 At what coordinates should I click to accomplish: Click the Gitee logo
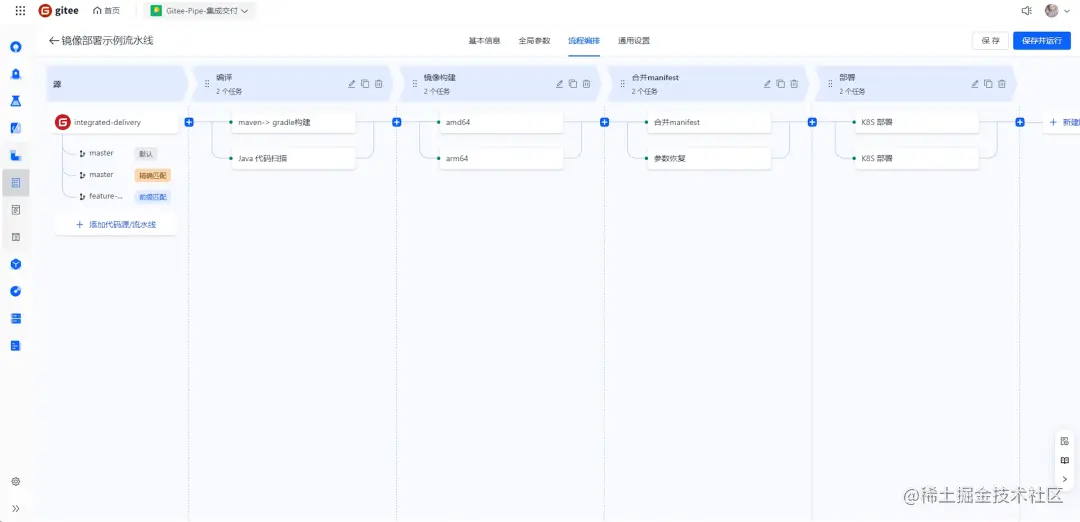tap(60, 10)
